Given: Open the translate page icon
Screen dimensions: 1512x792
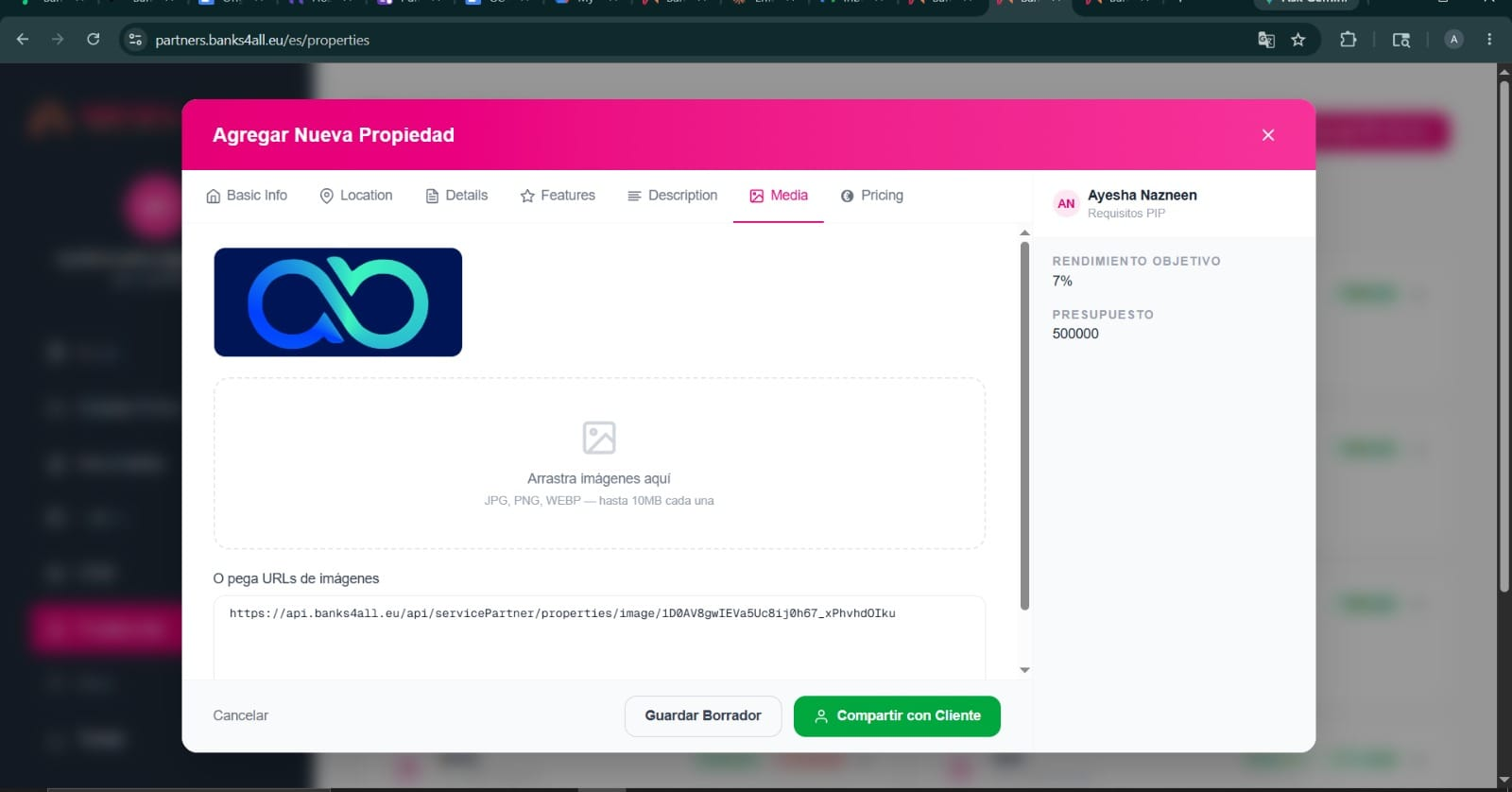Looking at the screenshot, I should (1266, 40).
